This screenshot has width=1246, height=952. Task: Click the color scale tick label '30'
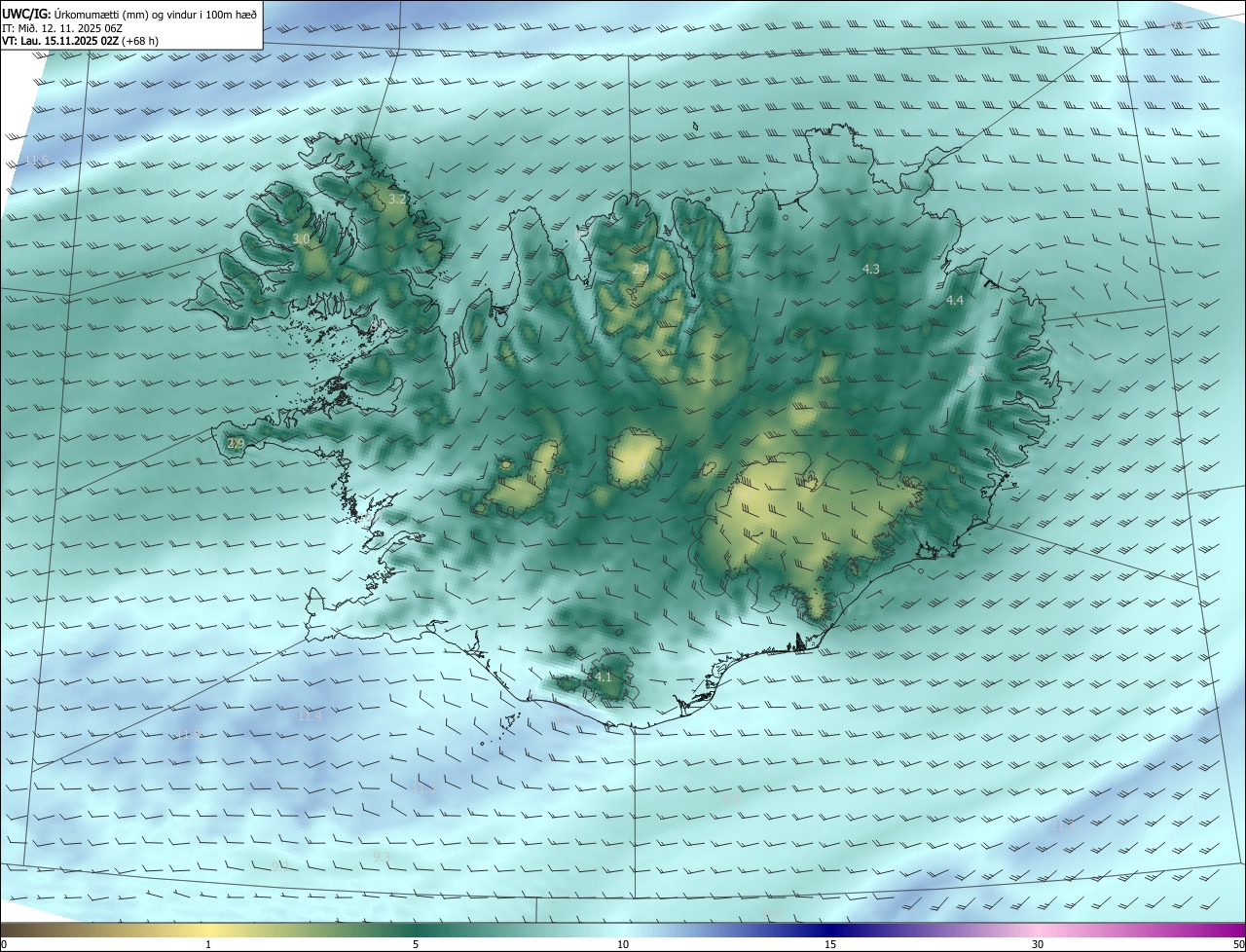(x=1038, y=944)
